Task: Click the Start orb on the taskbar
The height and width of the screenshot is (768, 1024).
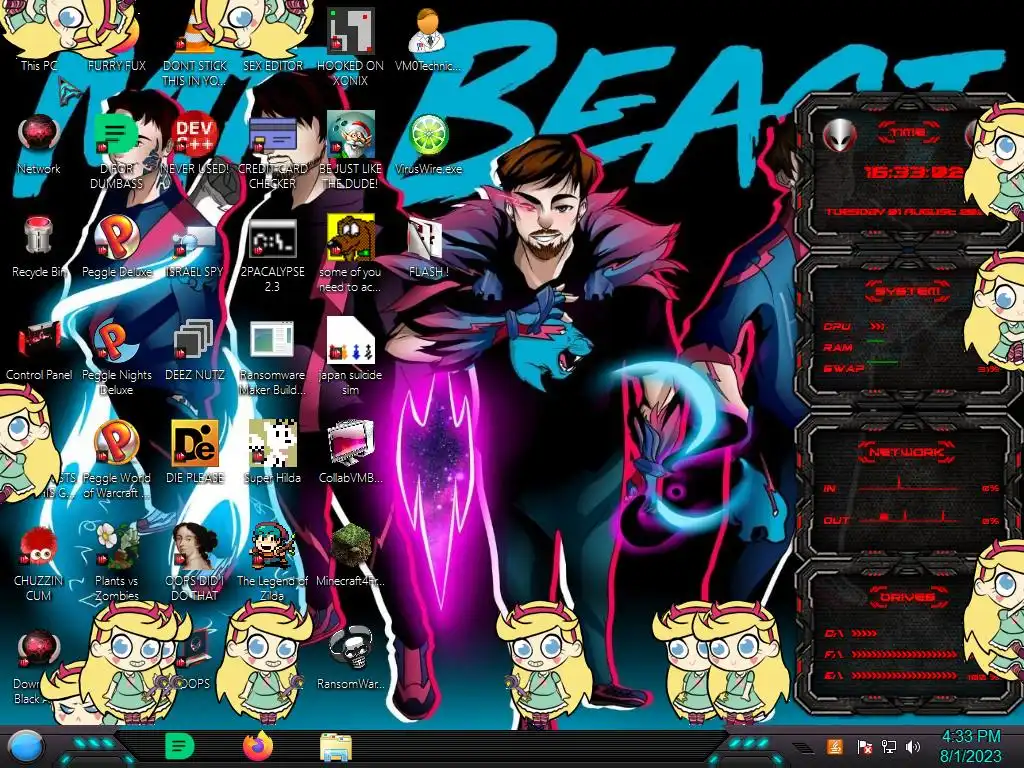Action: (25, 747)
